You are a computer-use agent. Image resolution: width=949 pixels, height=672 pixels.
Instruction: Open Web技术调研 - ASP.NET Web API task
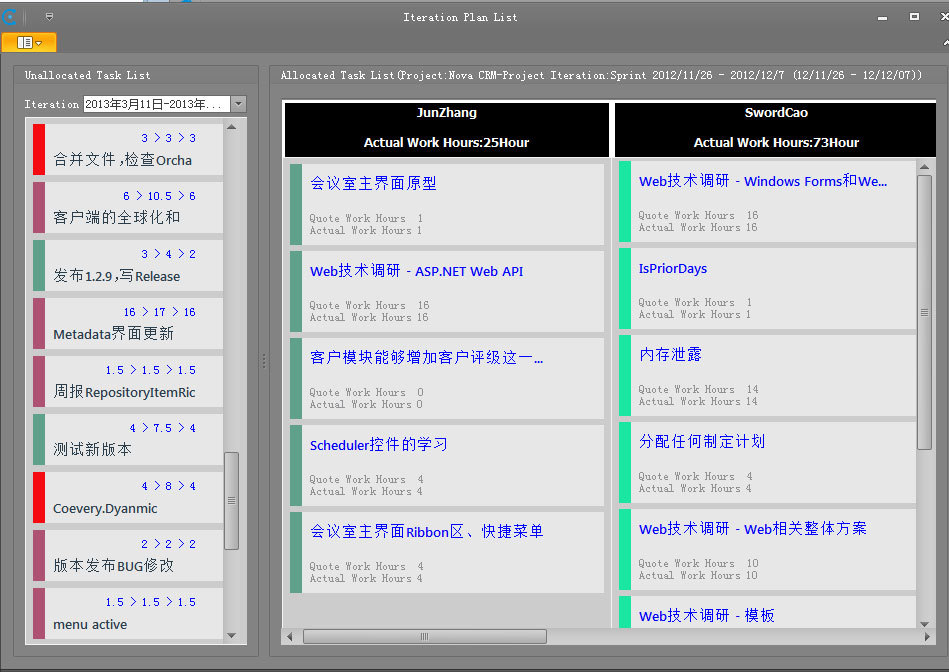416,271
